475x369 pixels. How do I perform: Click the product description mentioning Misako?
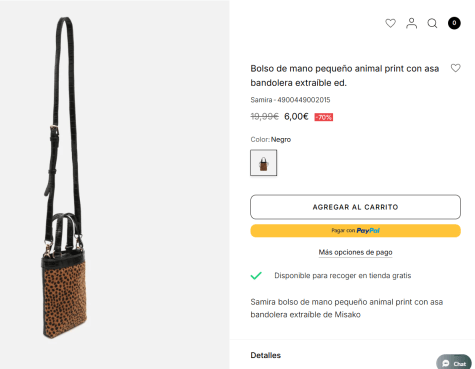347,308
